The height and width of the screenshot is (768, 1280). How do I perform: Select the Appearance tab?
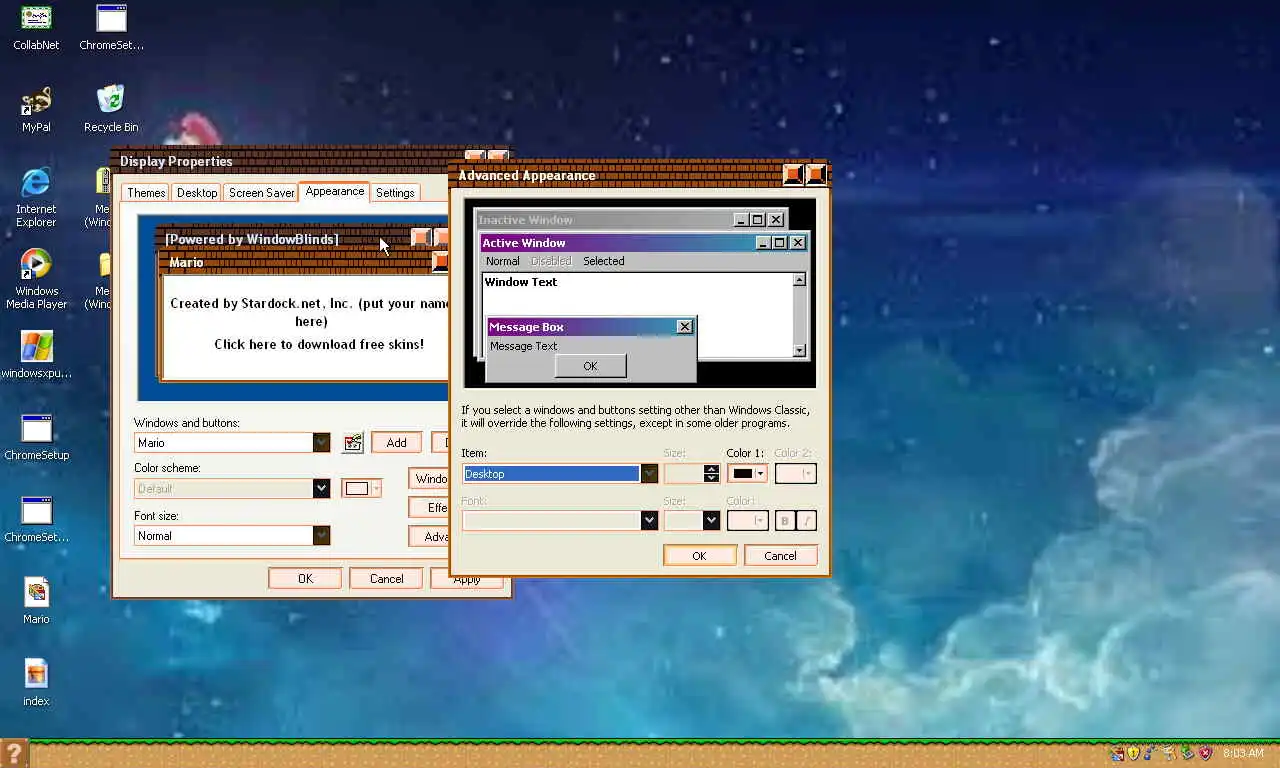point(334,192)
